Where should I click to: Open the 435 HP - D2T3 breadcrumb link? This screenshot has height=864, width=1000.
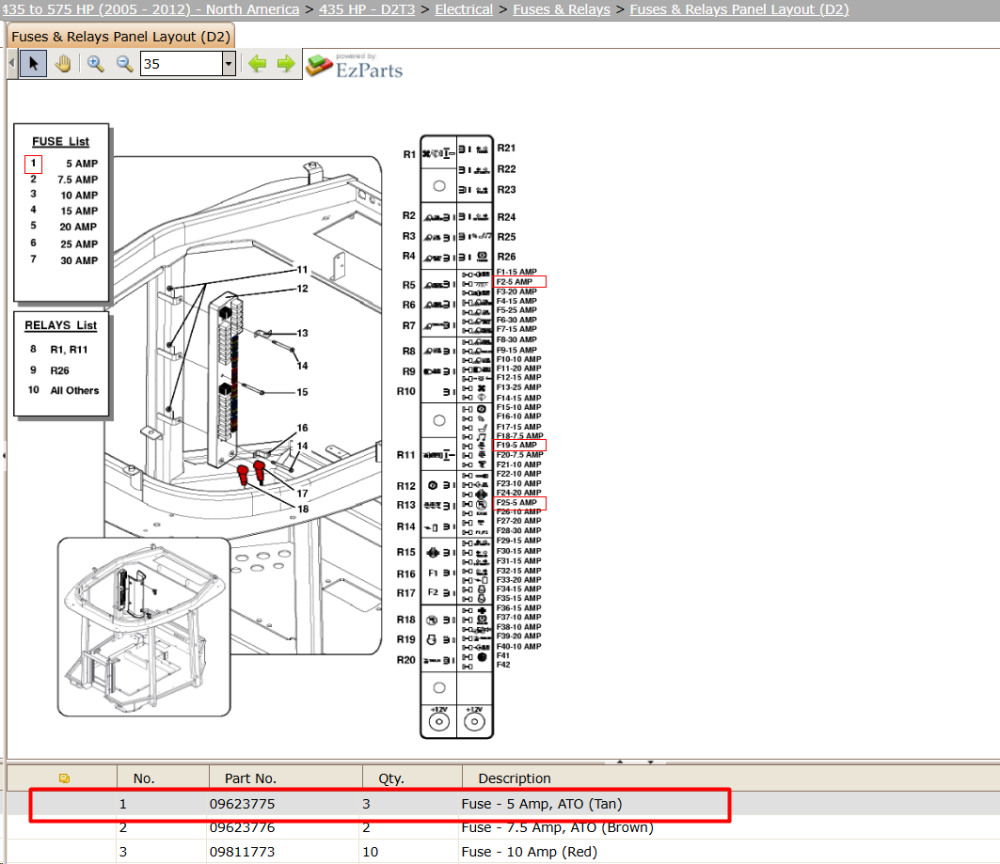pos(367,10)
